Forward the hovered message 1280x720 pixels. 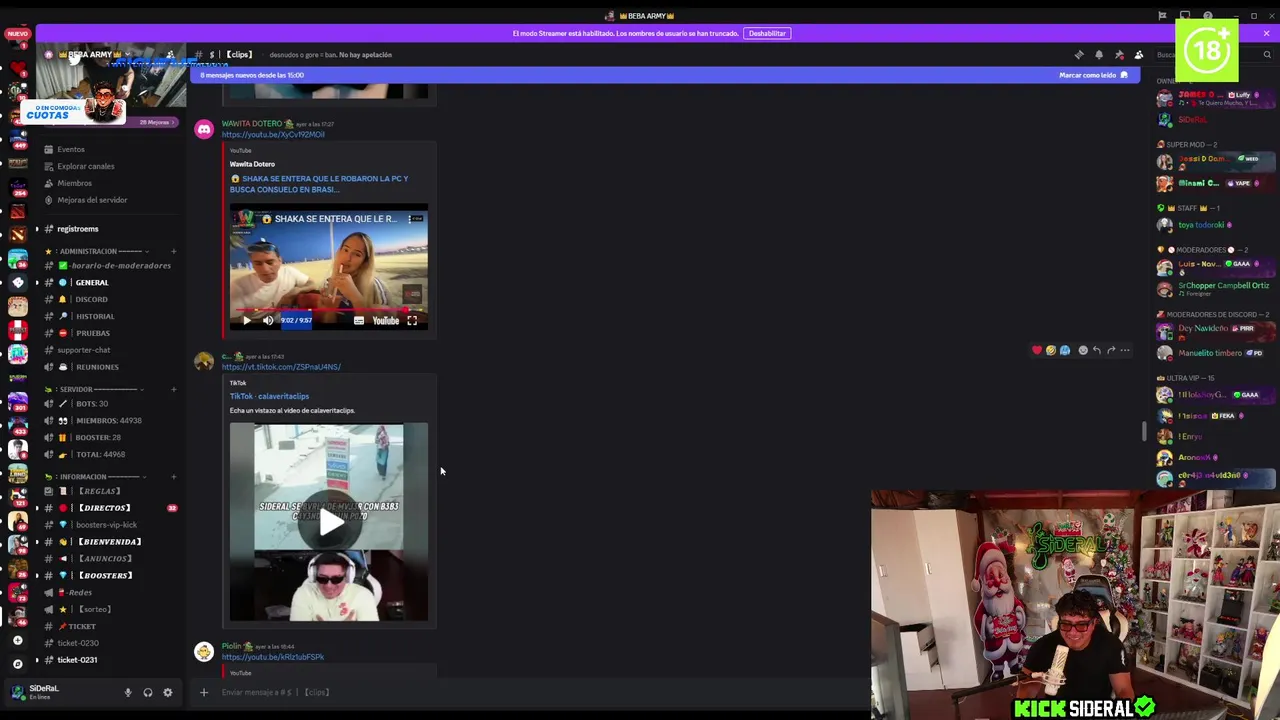tap(1111, 350)
